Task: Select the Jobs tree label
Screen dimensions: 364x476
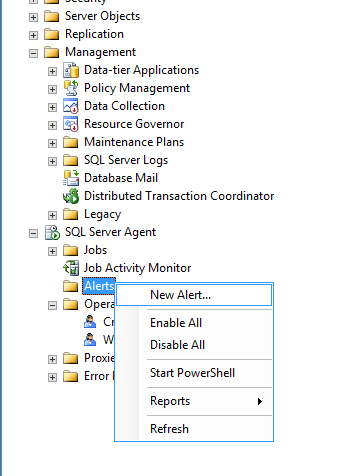Action: (95, 250)
